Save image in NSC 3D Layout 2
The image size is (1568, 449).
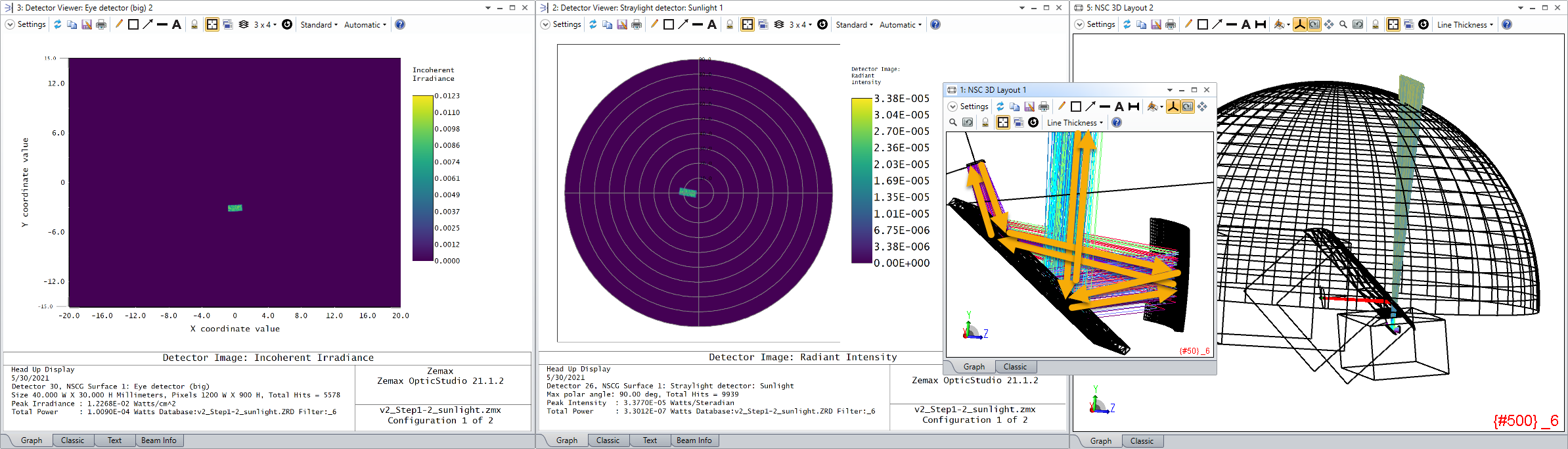click(1156, 24)
